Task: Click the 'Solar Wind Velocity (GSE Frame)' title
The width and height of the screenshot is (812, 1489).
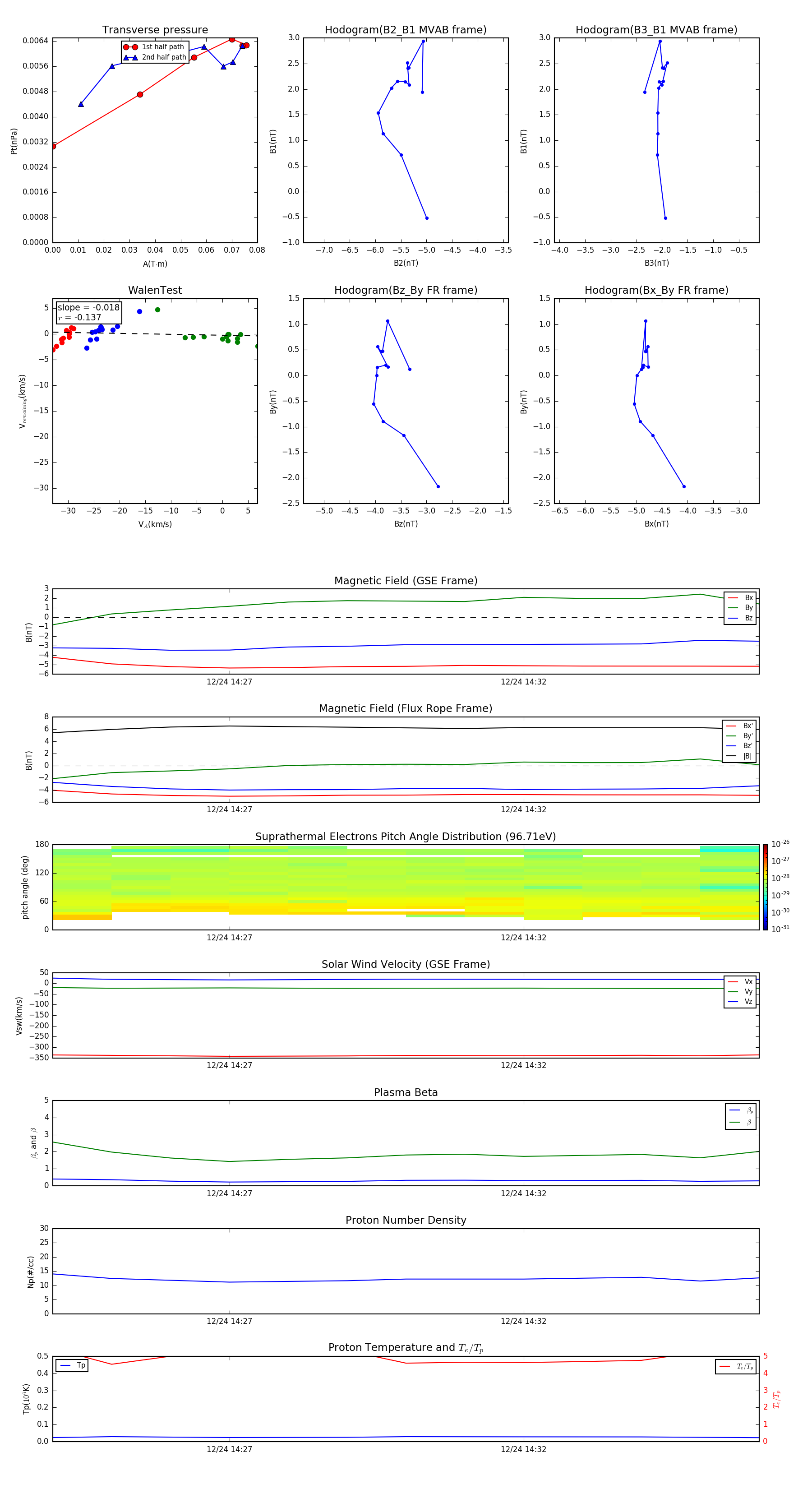Action: pos(406,964)
